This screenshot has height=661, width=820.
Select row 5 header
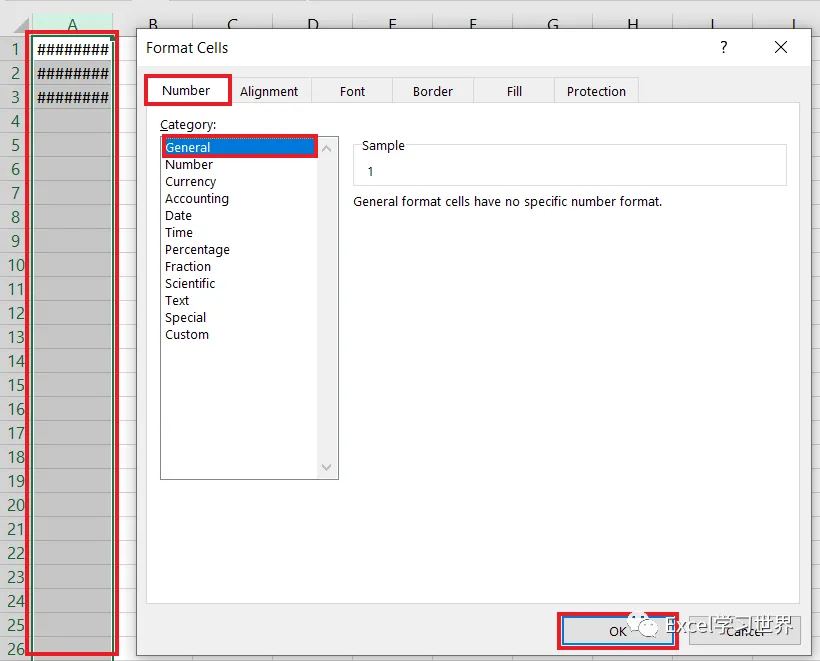pos(16,145)
